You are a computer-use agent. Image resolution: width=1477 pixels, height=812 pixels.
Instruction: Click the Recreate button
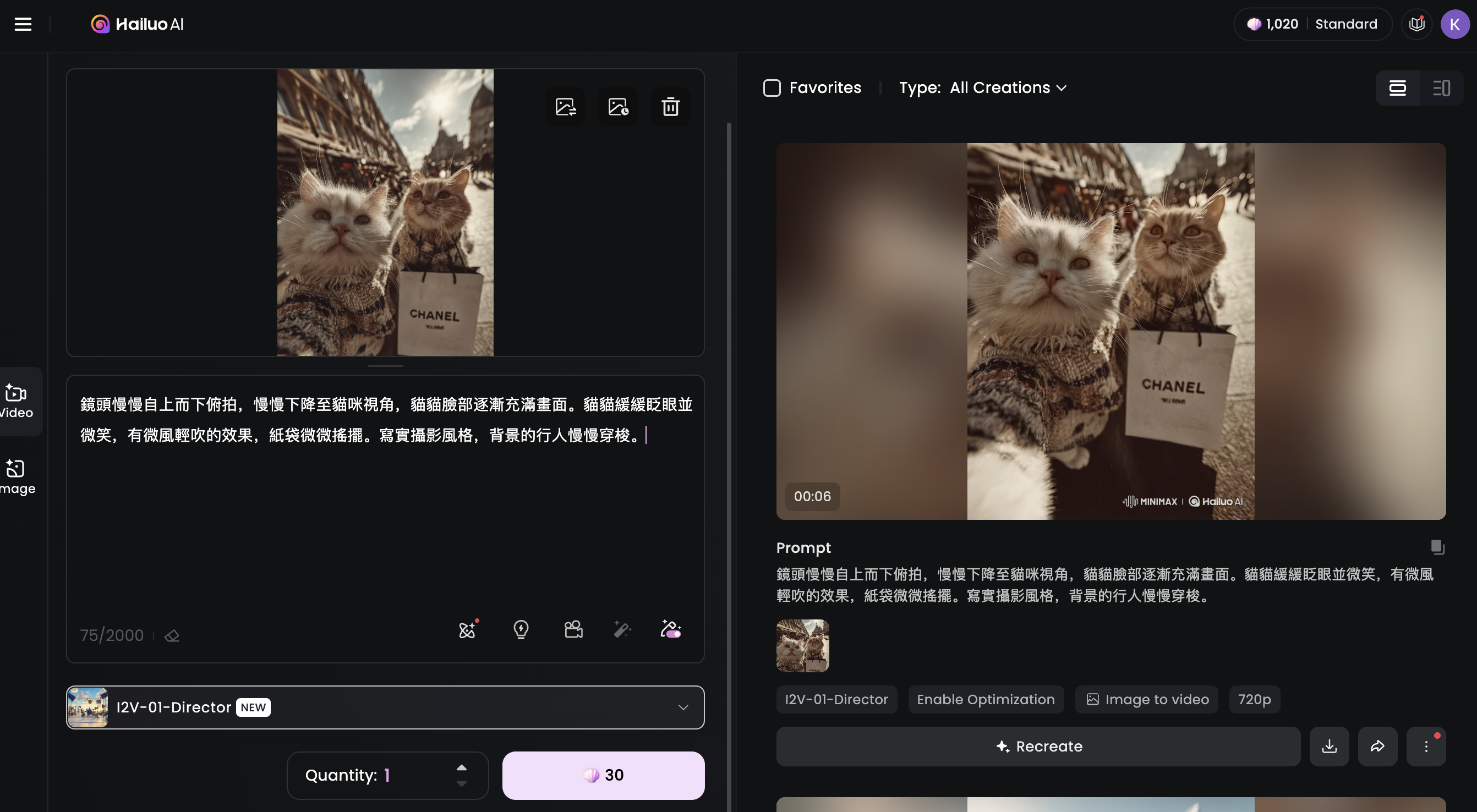[1038, 746]
